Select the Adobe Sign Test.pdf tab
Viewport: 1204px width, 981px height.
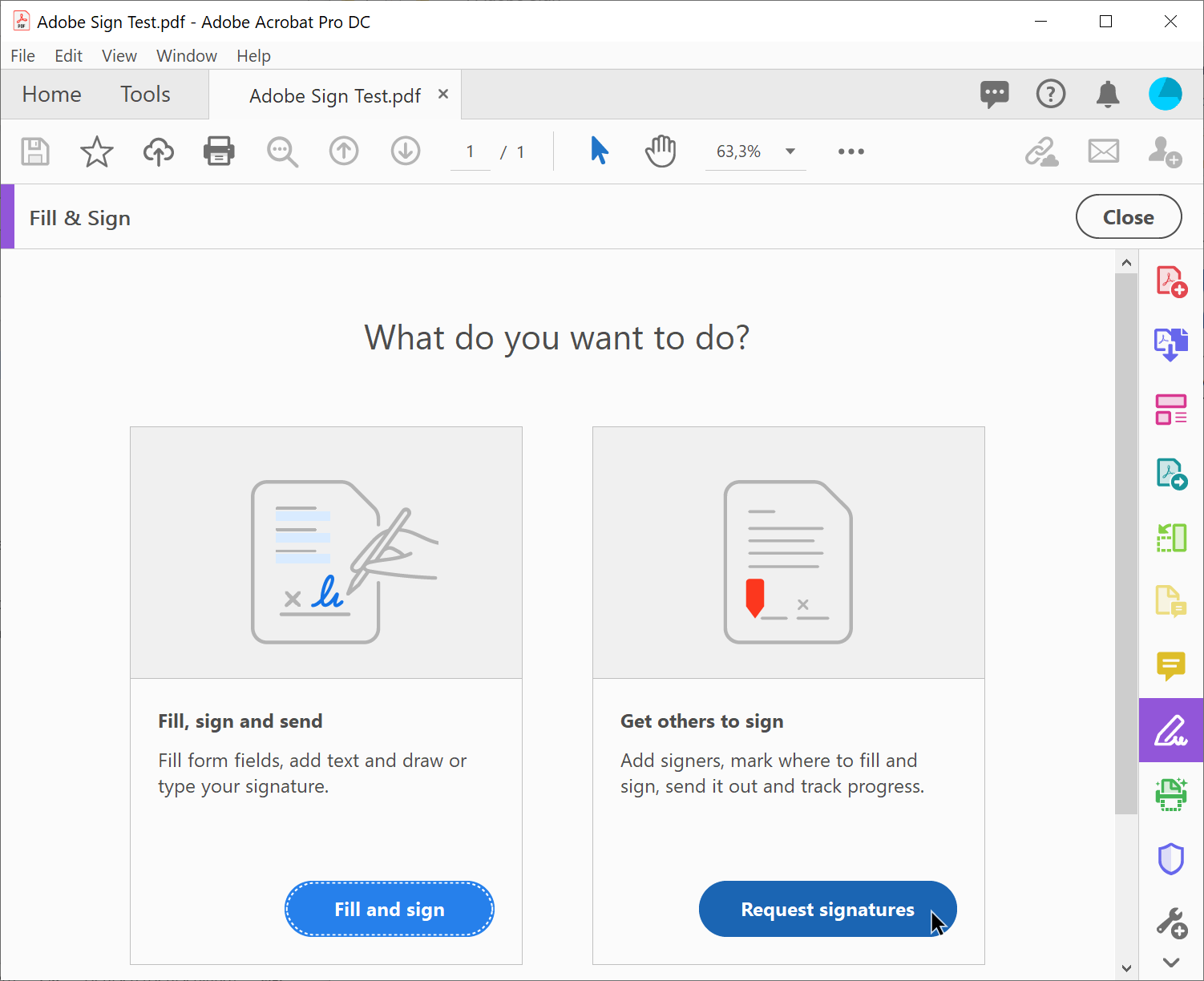click(x=335, y=96)
